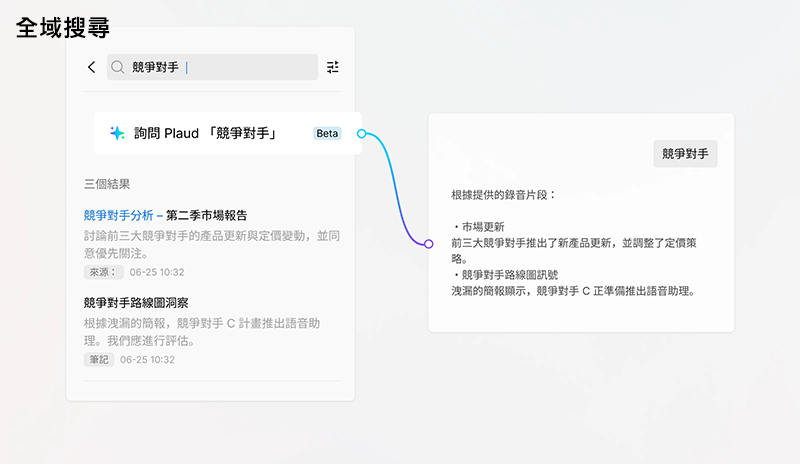This screenshot has height=464, width=800.
Task: Open result 競爭對手分析 – 第二季市場報告
Action: pos(165,215)
